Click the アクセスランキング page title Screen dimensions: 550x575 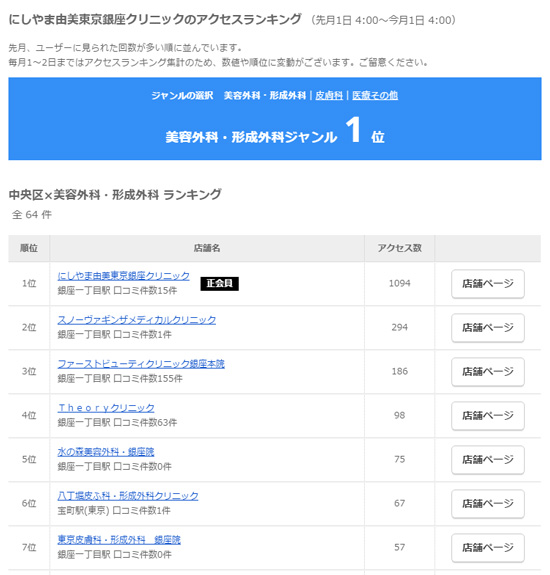point(155,19)
